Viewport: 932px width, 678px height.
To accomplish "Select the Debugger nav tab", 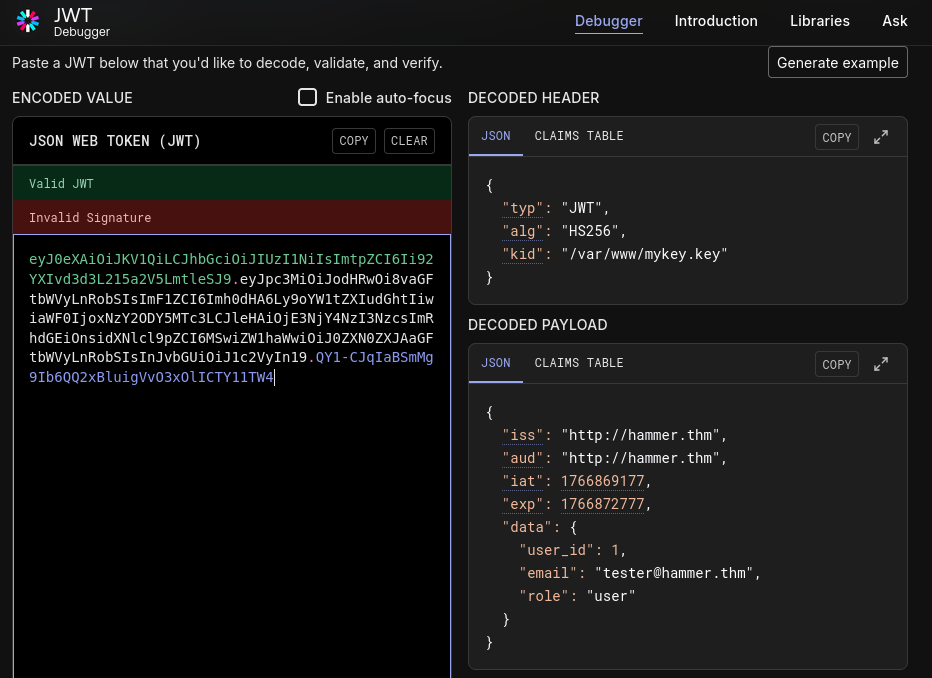I will (609, 21).
